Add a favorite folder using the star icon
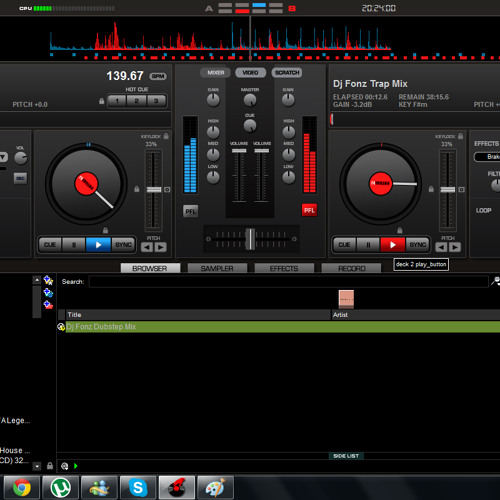Screen dimensions: 500x500 pyautogui.click(x=48, y=280)
